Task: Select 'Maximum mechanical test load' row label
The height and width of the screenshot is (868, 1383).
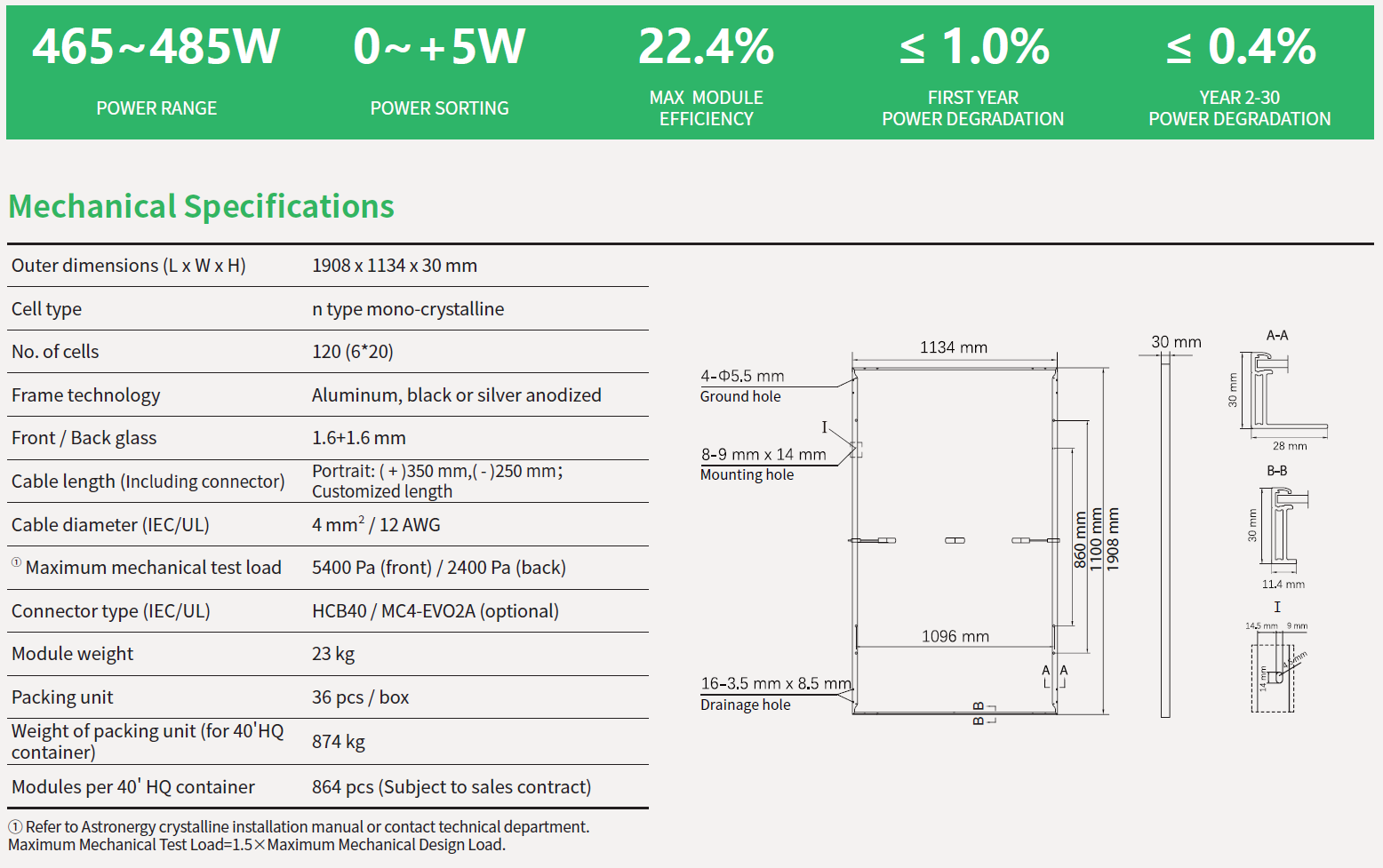Action: [153, 568]
